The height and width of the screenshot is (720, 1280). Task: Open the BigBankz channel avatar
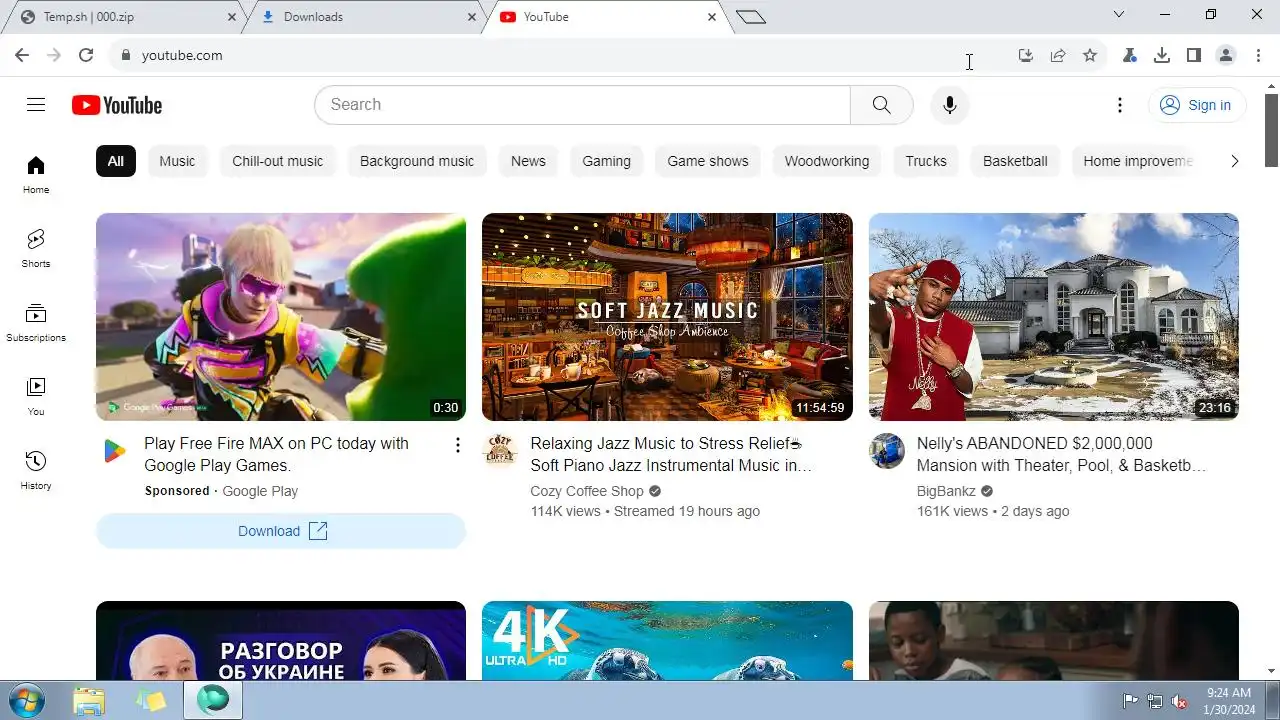click(887, 451)
